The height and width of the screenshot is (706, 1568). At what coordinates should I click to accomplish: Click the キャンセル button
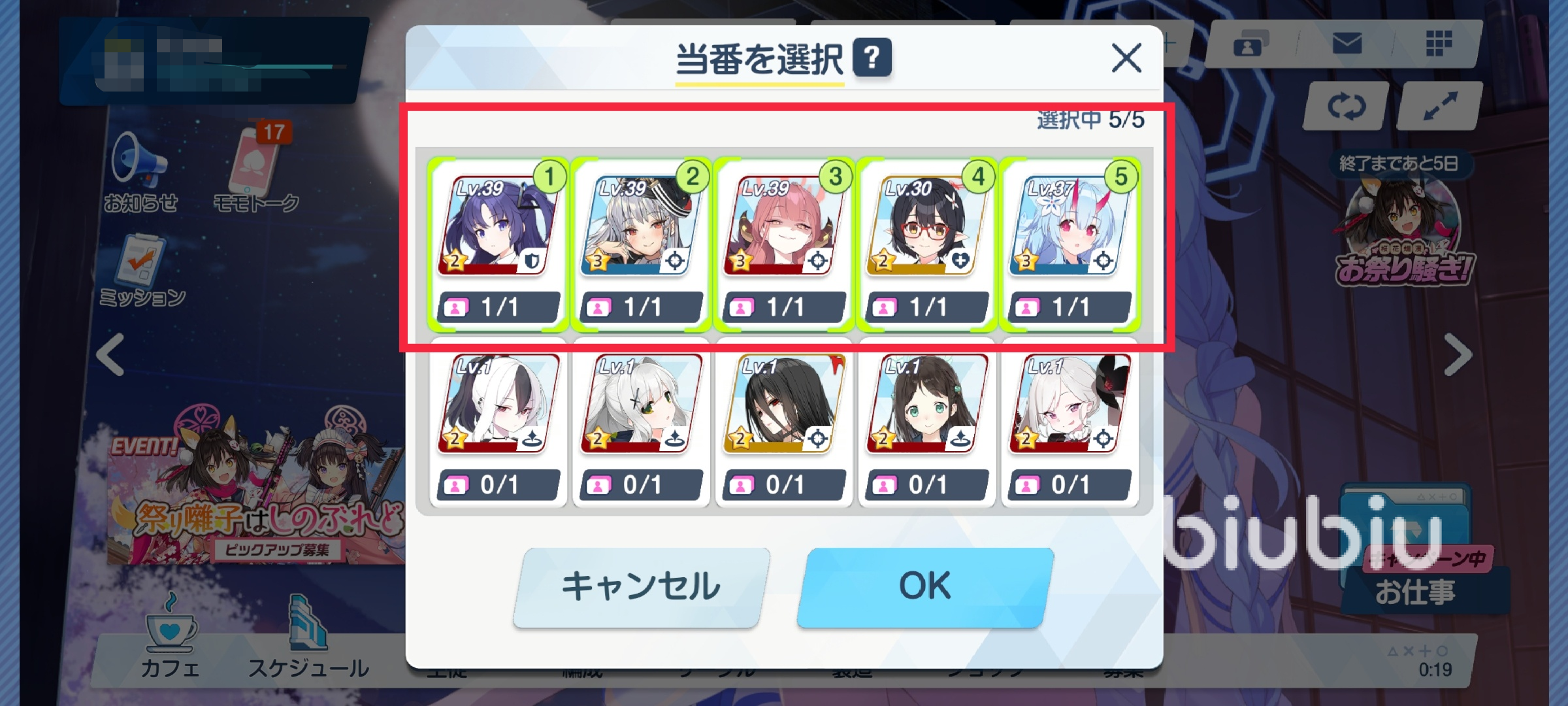(641, 587)
